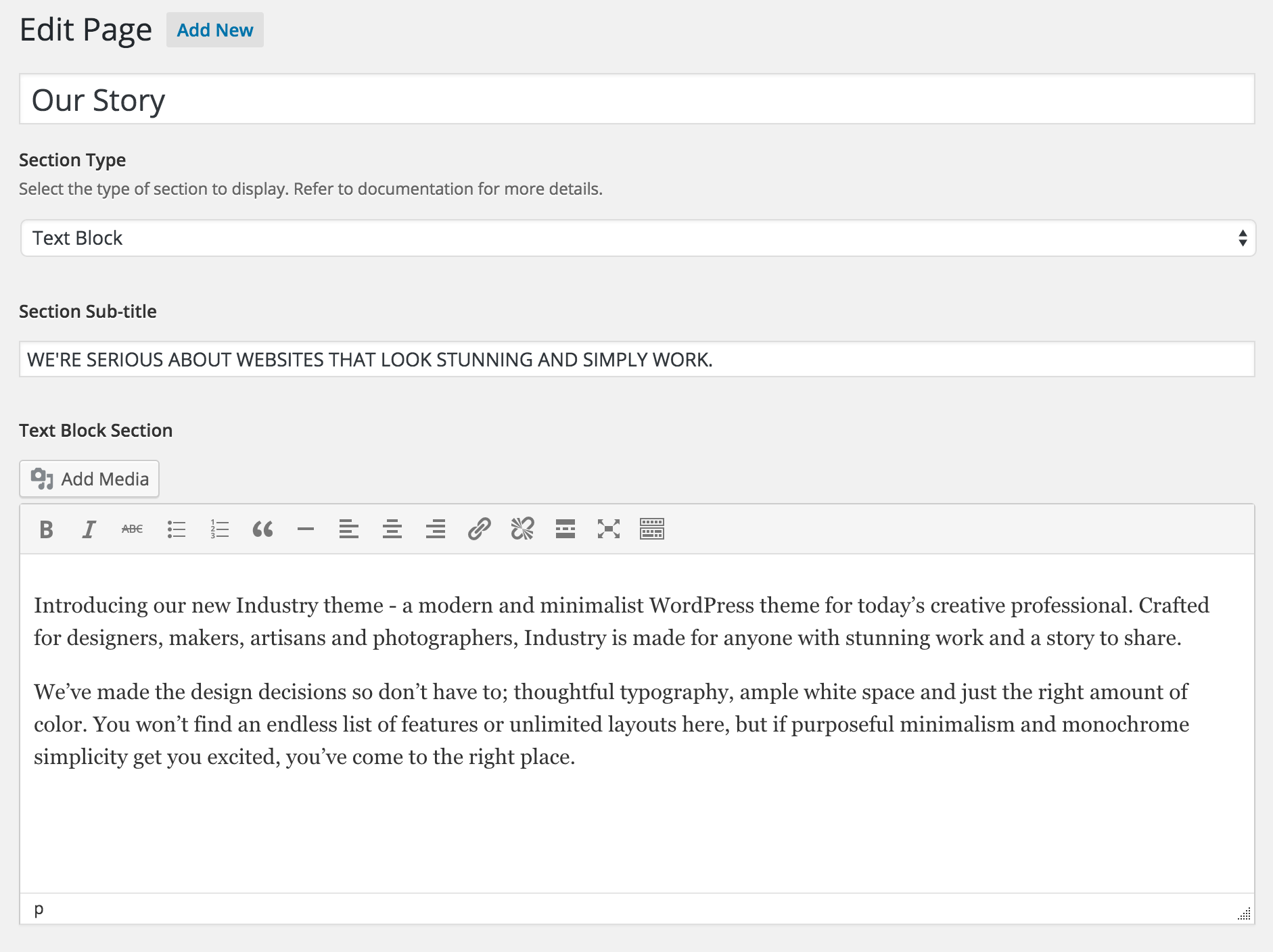Click the Section Sub-title input field

tap(637, 359)
